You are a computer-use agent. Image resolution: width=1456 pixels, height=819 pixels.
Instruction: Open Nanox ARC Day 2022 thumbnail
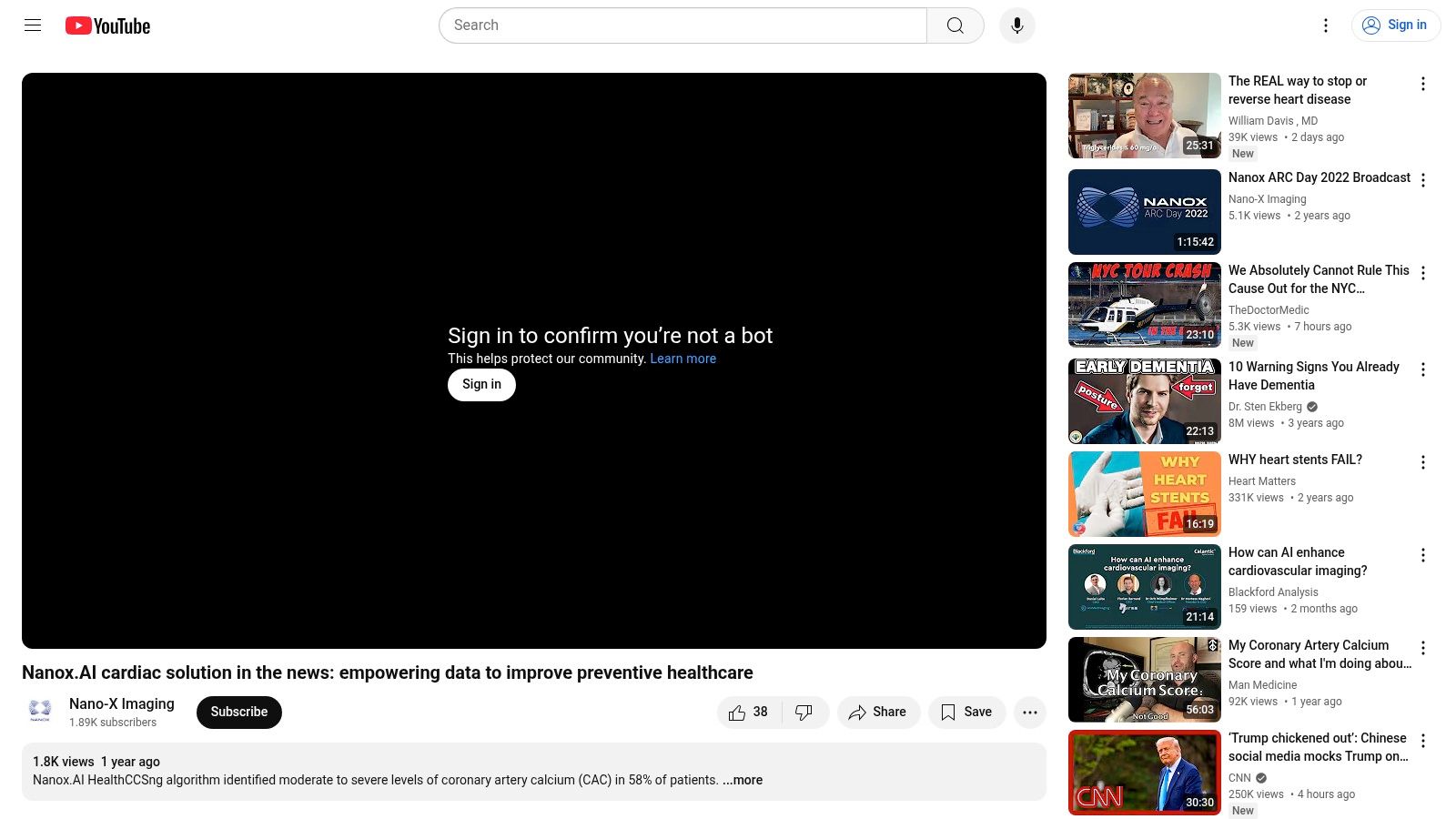[1145, 212]
